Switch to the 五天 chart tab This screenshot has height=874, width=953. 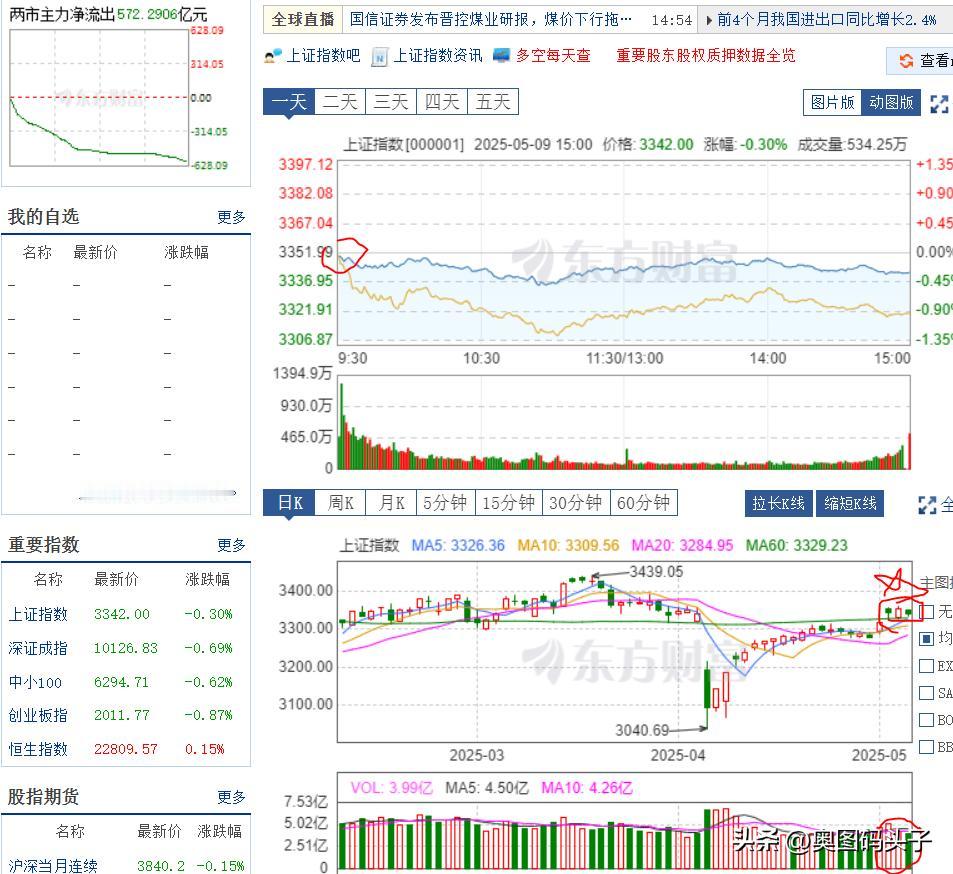pos(493,102)
